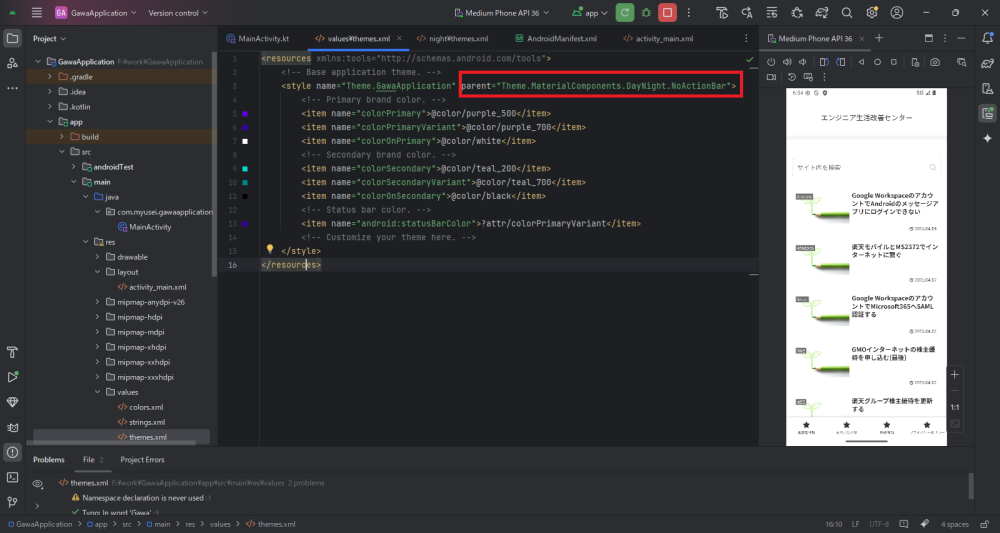Click the green Run app button

click(625, 13)
